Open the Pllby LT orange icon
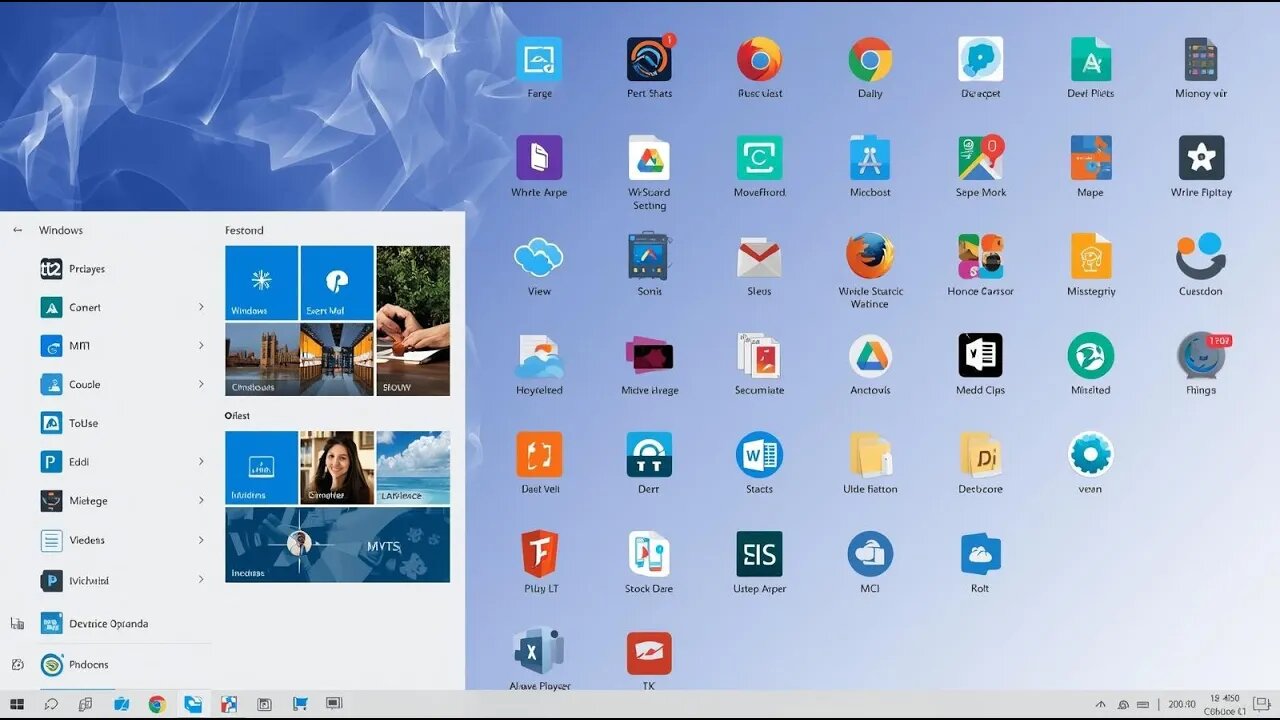 540,553
